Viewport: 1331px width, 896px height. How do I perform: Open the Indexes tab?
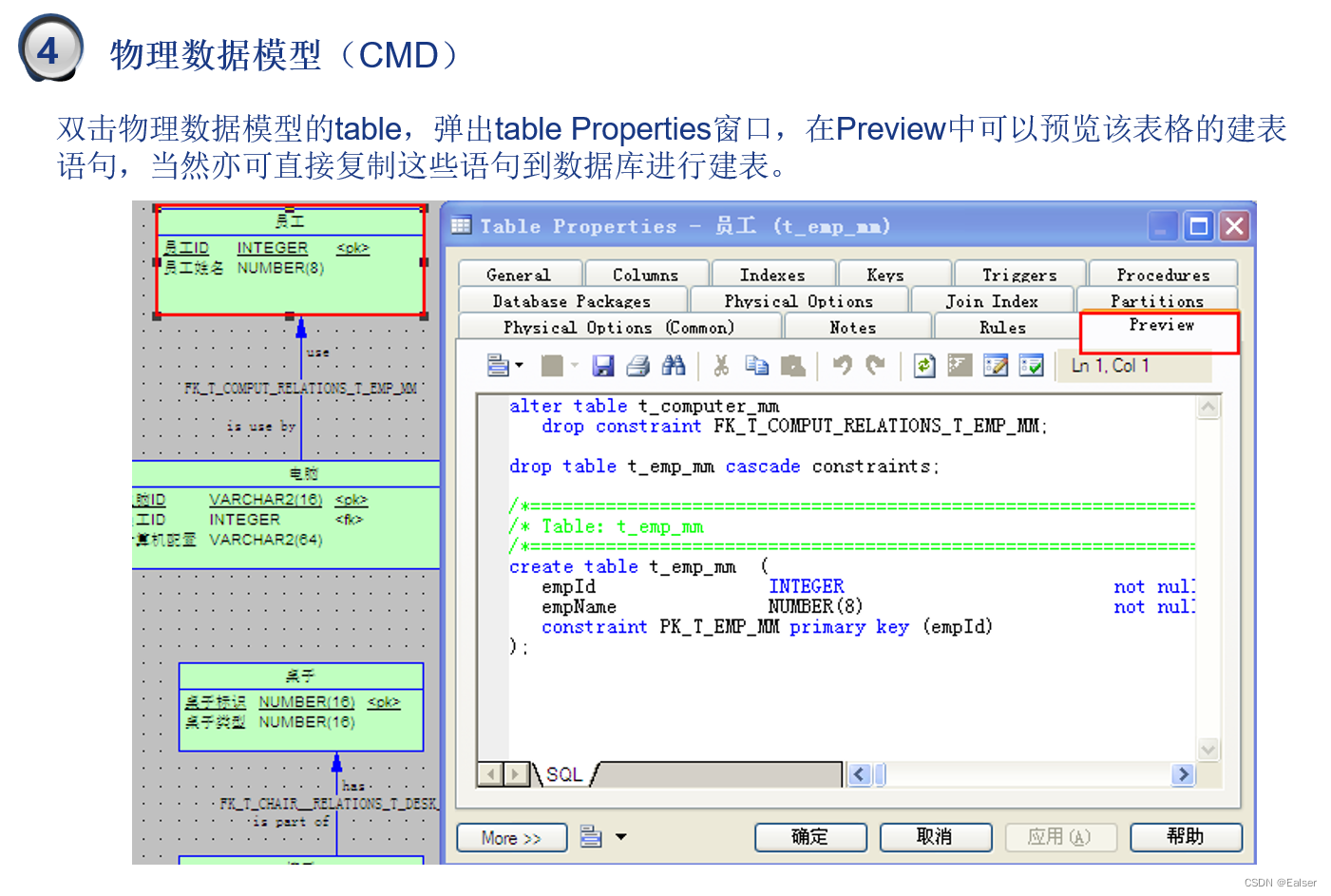[772, 275]
